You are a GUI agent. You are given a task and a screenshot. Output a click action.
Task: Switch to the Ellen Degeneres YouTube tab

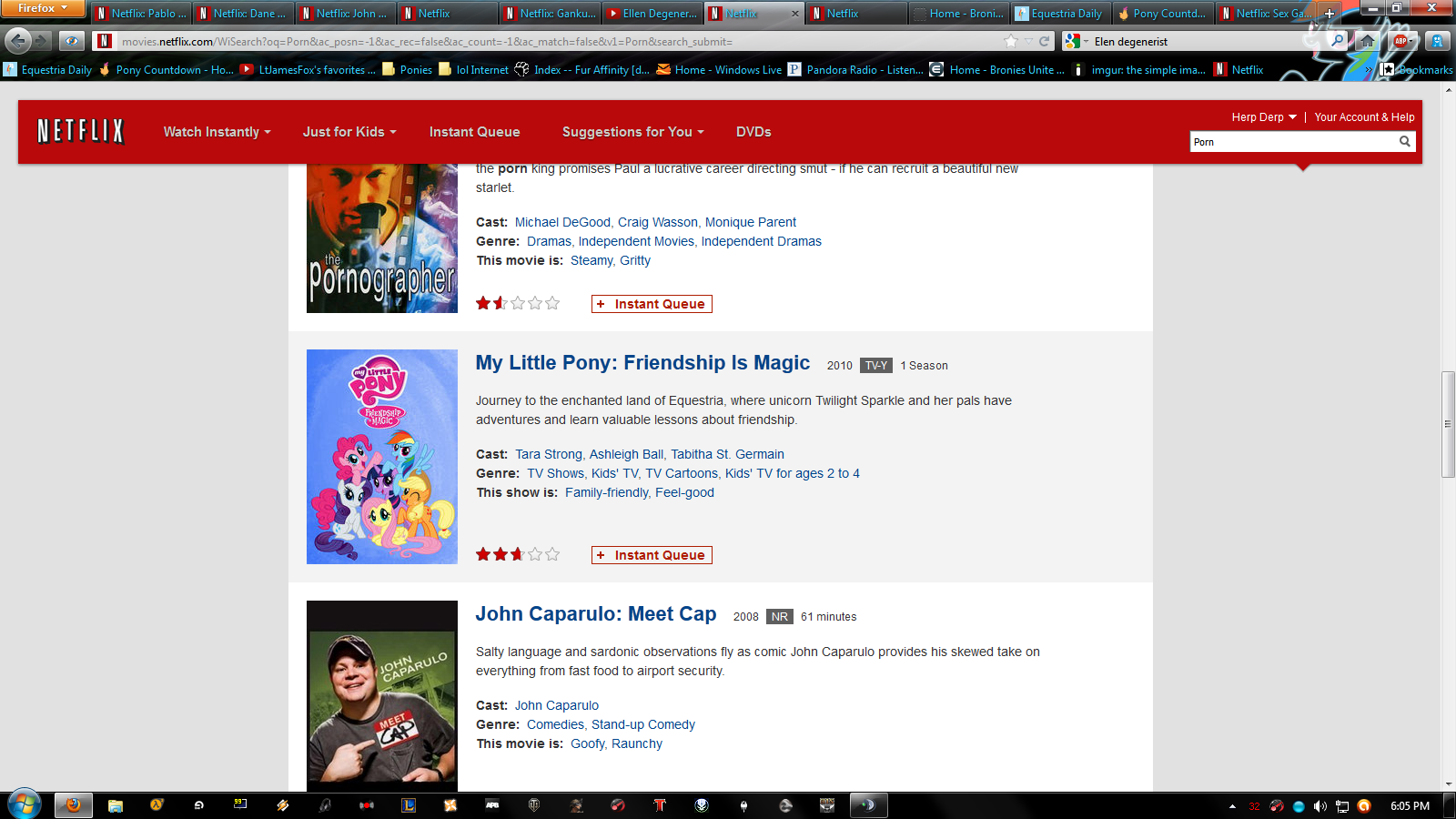pyautogui.click(x=652, y=14)
